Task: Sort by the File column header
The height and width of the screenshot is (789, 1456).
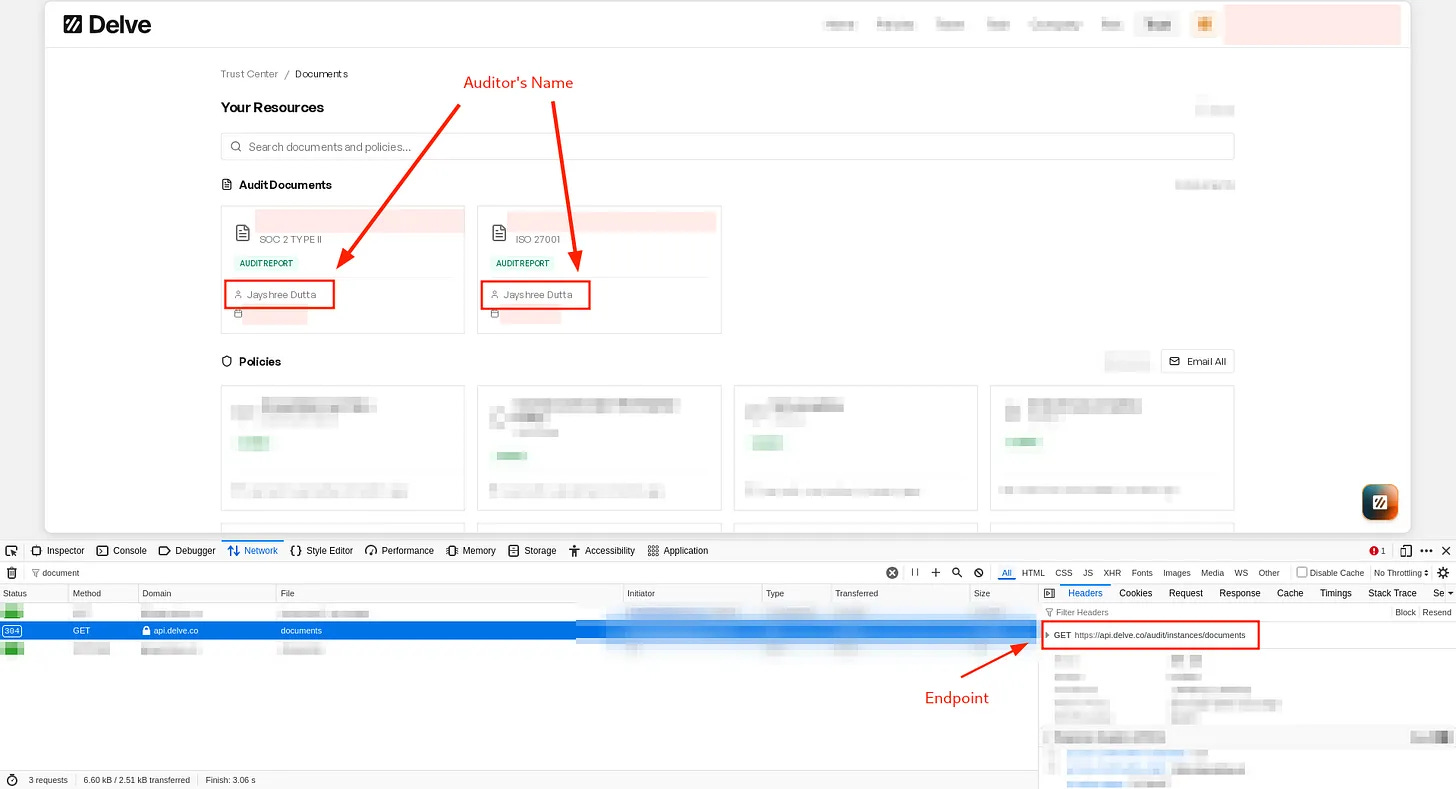Action: [450, 593]
